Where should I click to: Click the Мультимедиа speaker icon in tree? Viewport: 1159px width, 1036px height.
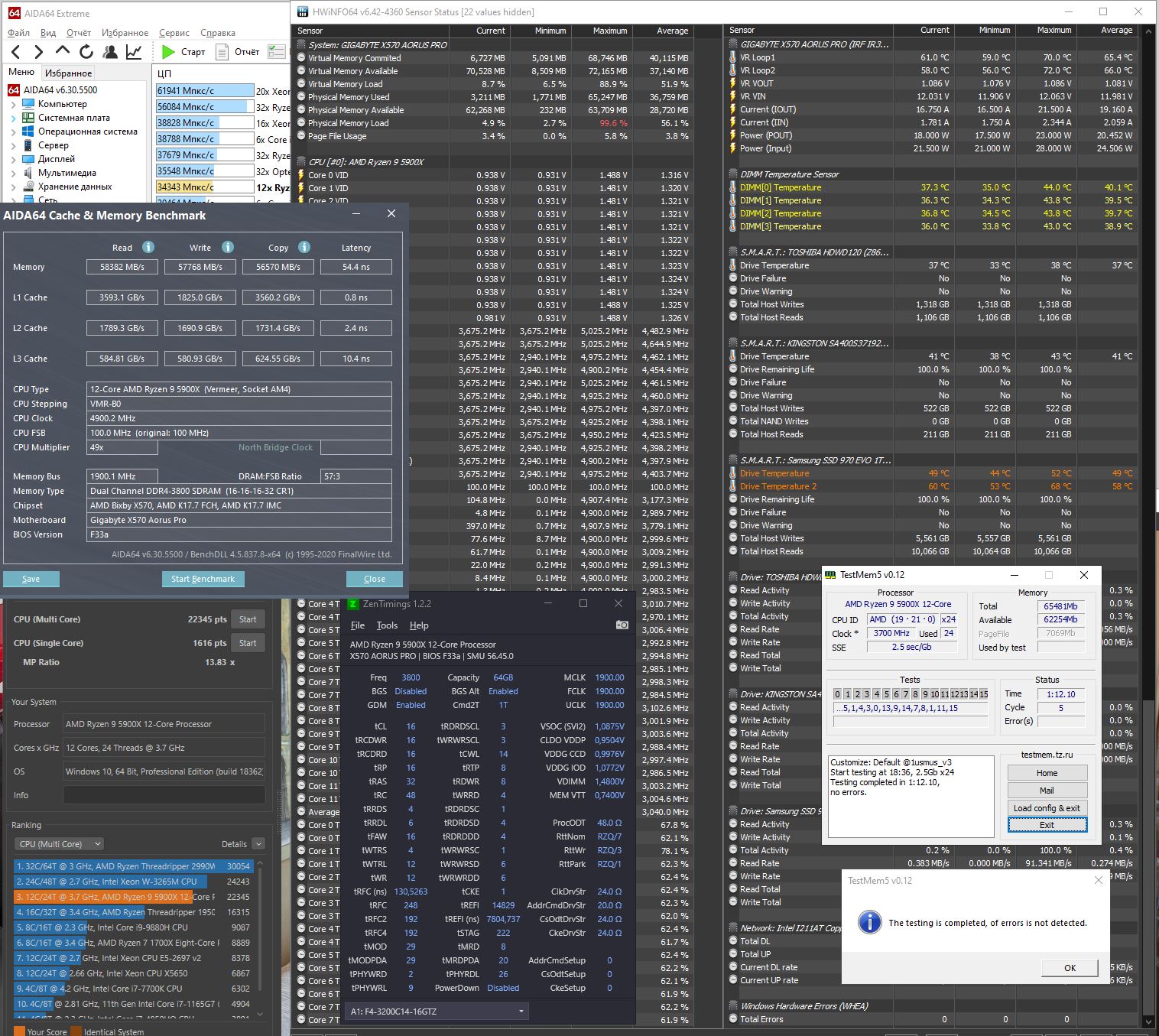28,173
